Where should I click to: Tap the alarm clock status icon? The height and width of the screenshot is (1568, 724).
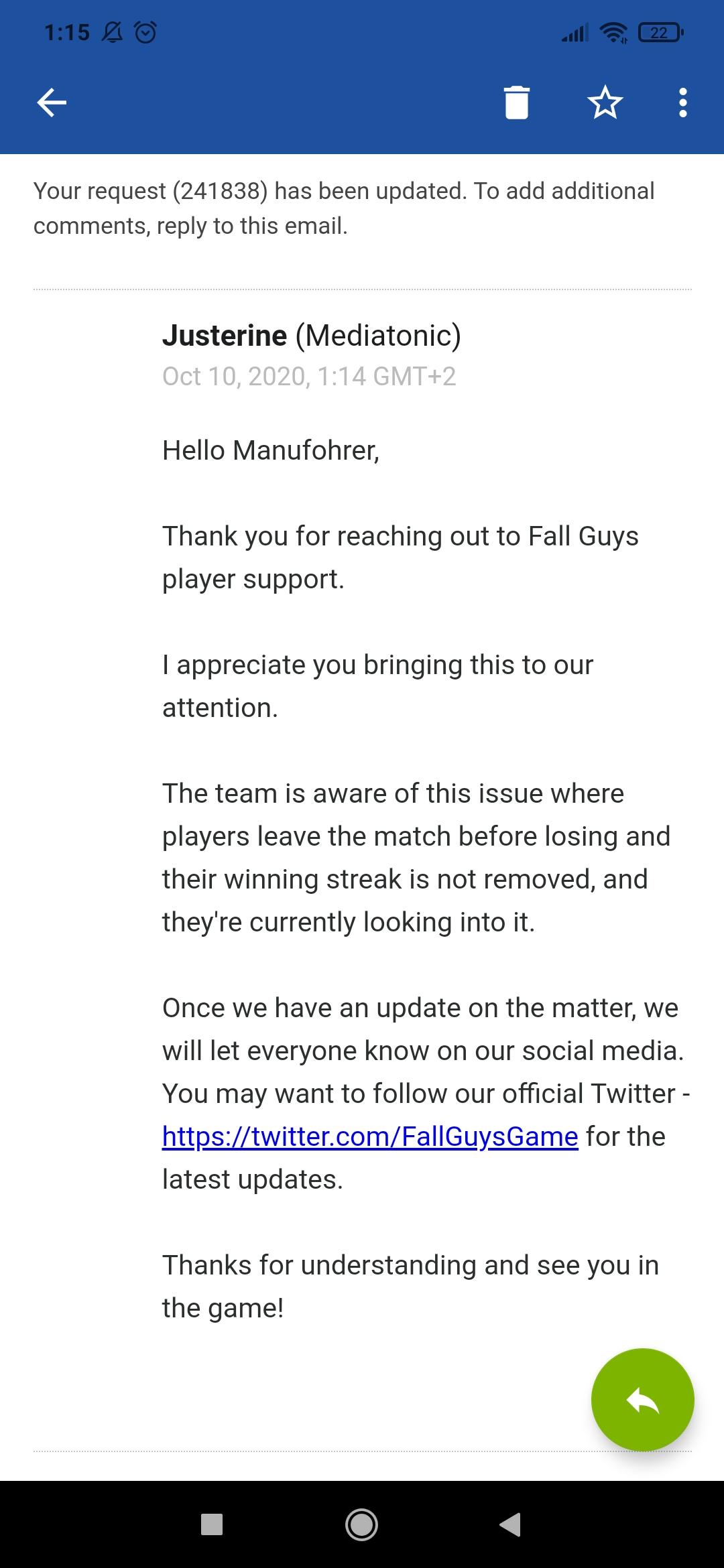coord(145,31)
